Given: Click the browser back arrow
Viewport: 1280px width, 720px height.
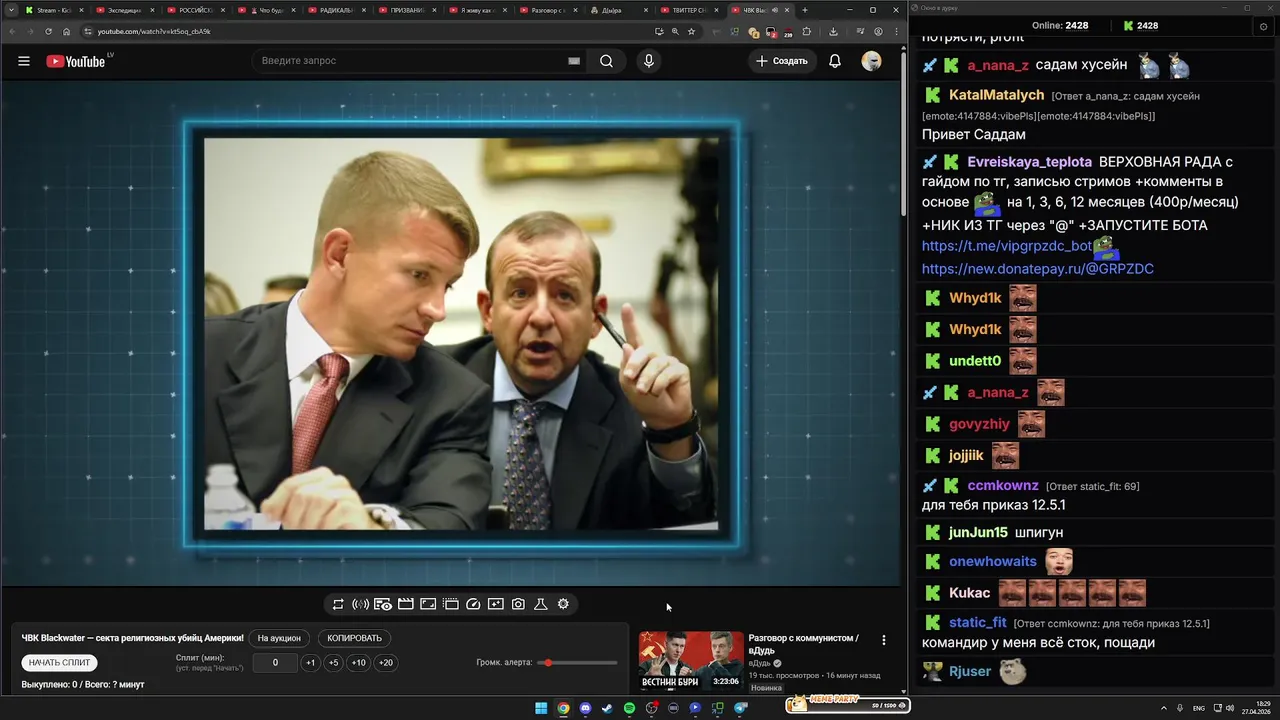Looking at the screenshot, I should (x=12, y=31).
